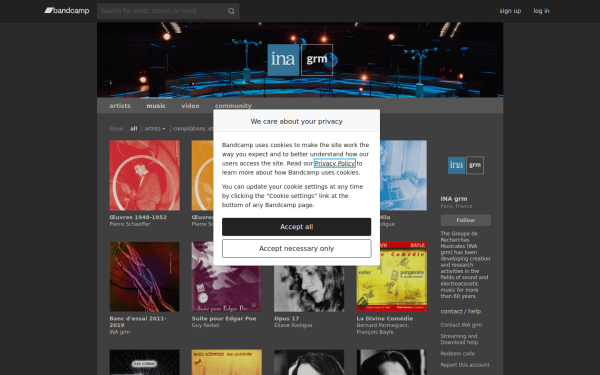Open the jean schwarz don quichotte cover

227,362
